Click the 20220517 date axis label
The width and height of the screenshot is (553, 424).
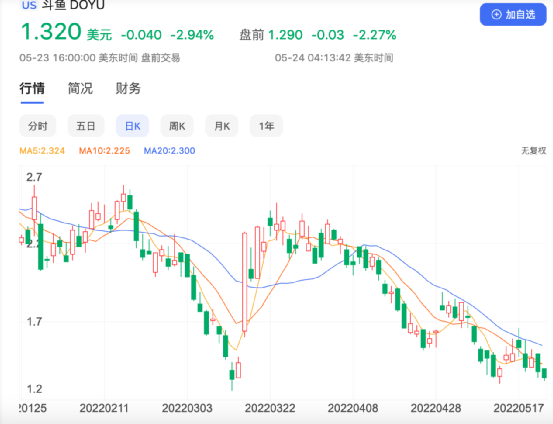tap(519, 408)
